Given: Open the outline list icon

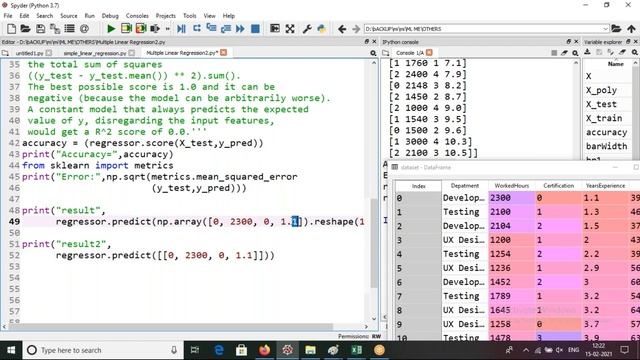Looking at the screenshot, I should pyautogui.click(x=69, y=29).
